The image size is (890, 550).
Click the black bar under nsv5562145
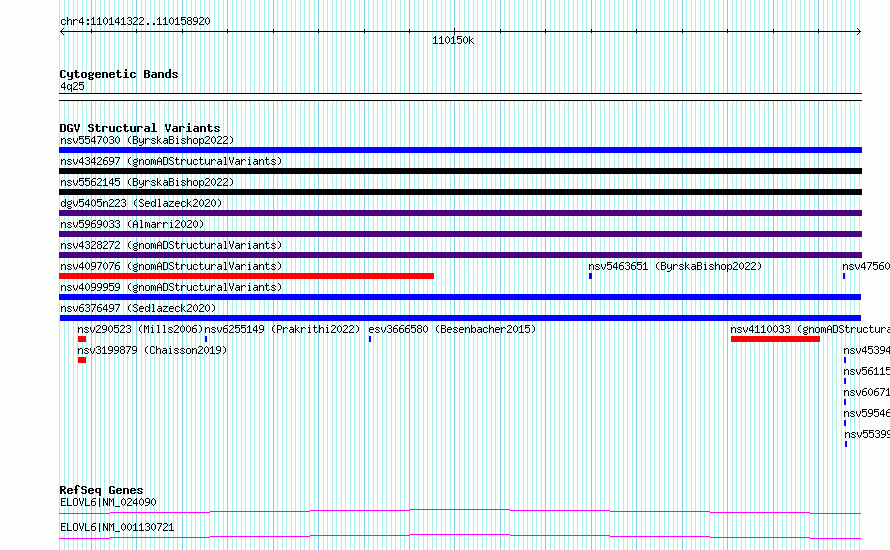tap(460, 192)
